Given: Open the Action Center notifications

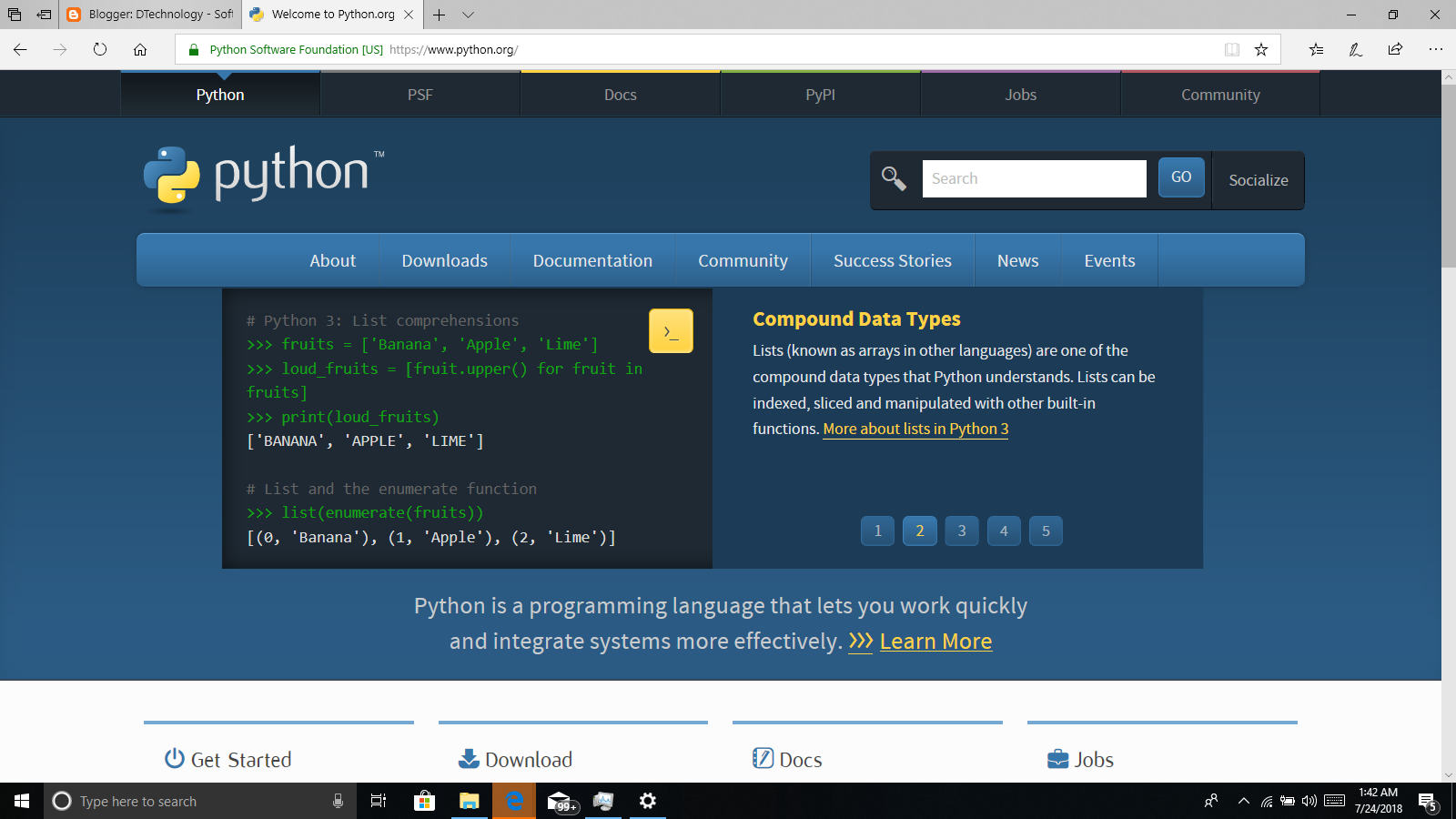Looking at the screenshot, I should 1428,802.
